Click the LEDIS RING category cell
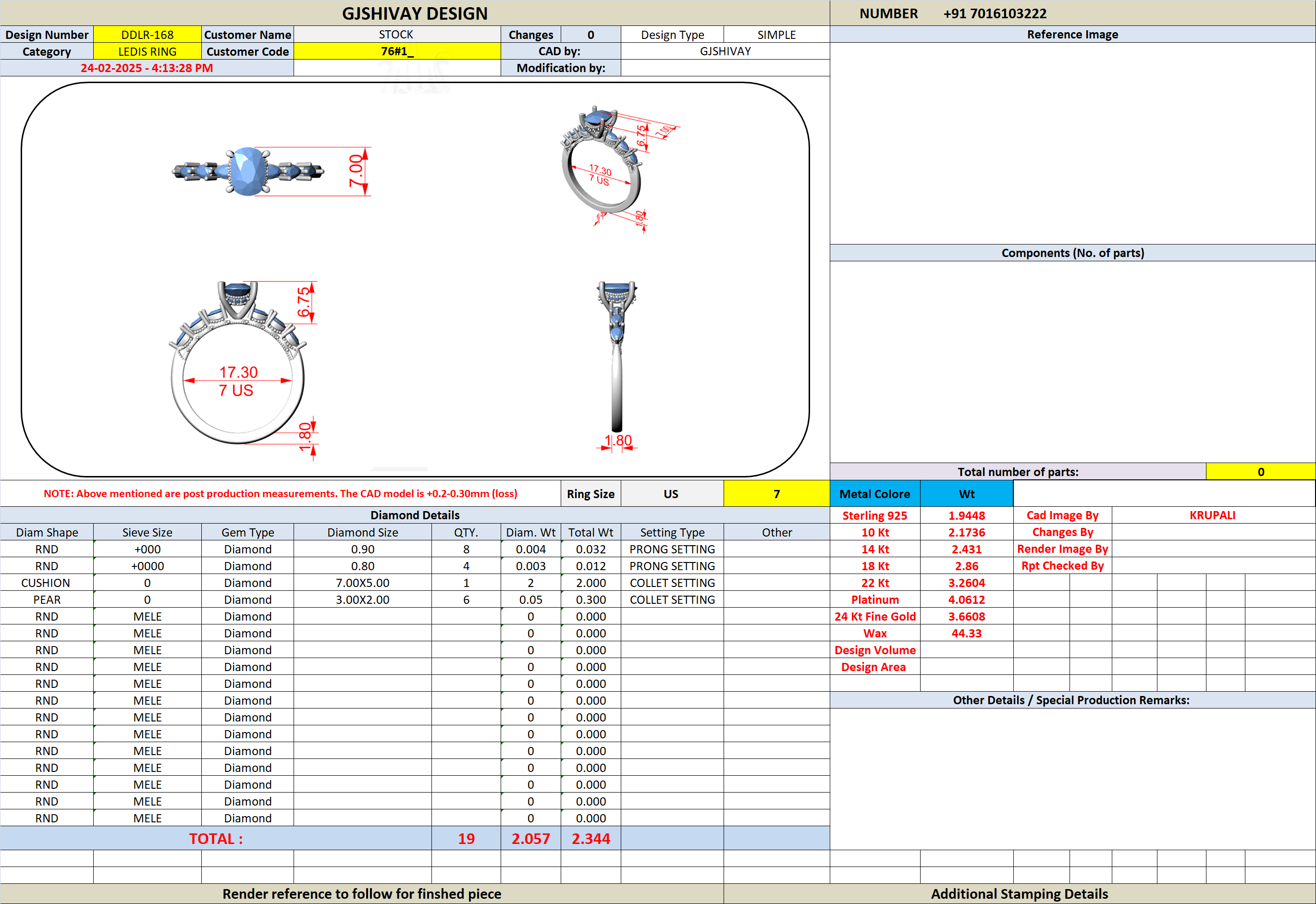 pos(148,51)
